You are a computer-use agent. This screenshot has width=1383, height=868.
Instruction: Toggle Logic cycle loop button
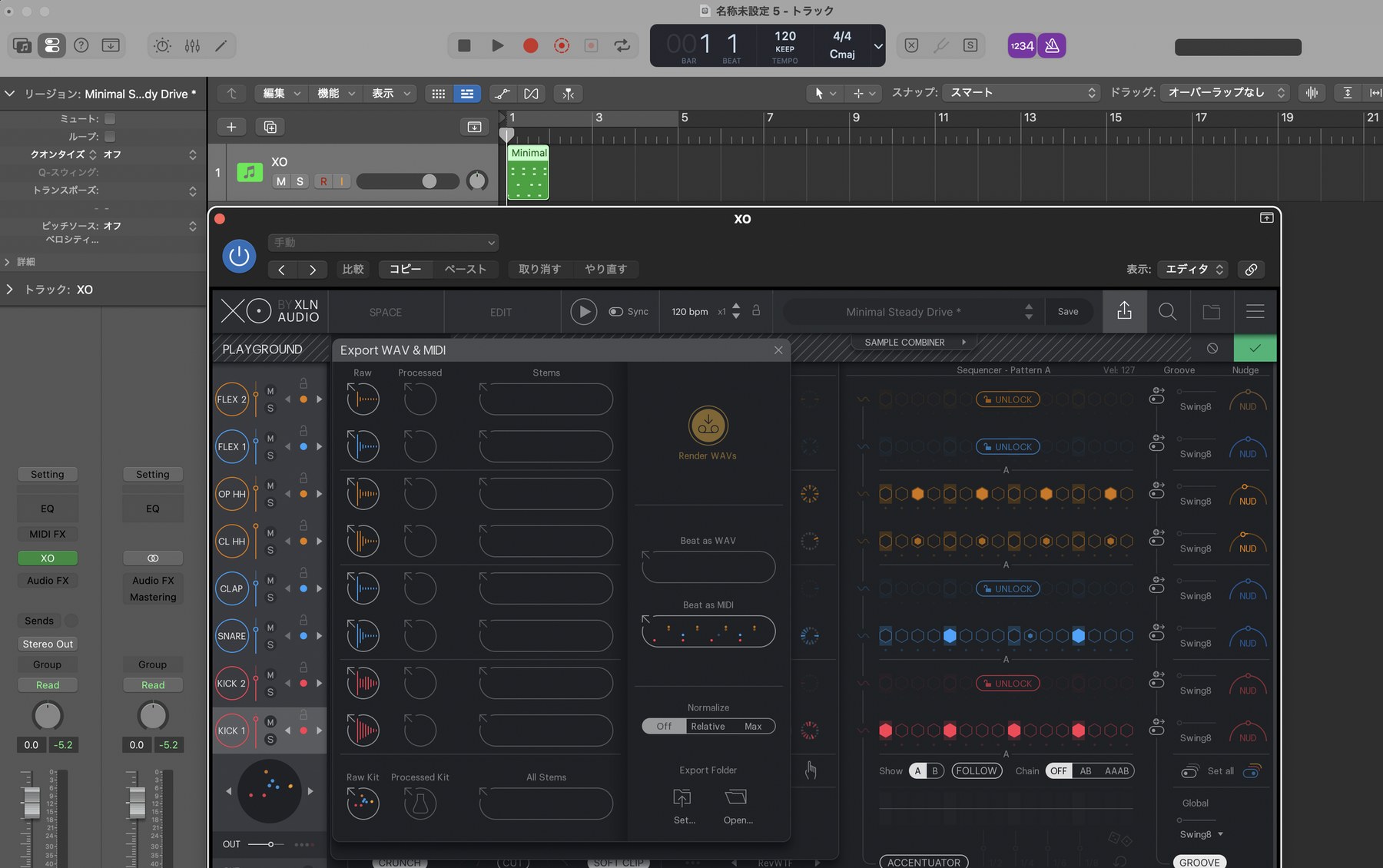click(x=622, y=46)
